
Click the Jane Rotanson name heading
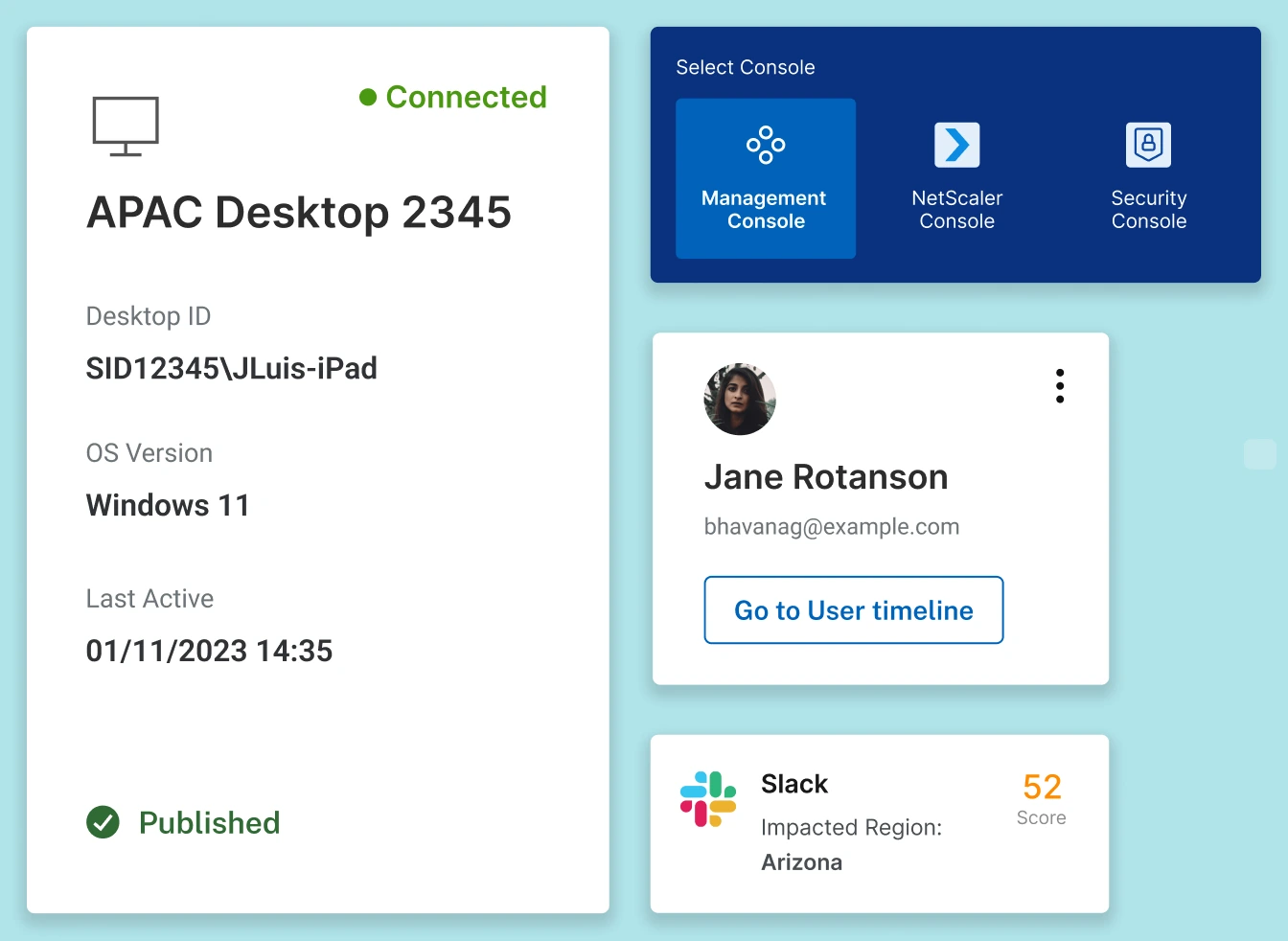click(x=826, y=477)
